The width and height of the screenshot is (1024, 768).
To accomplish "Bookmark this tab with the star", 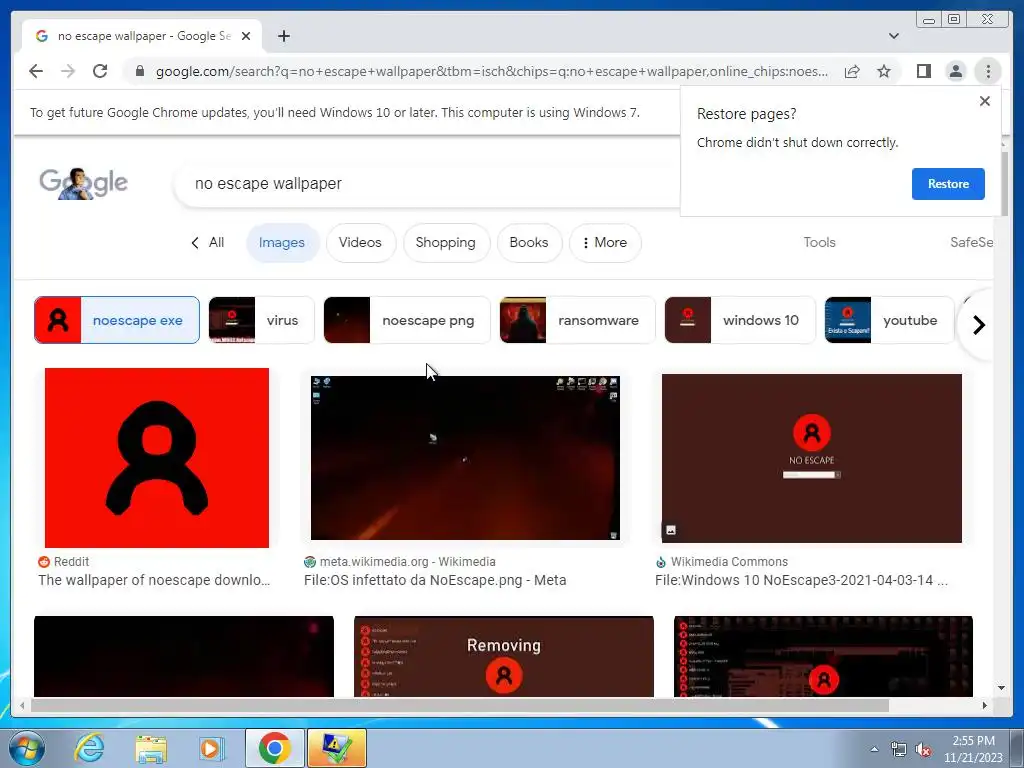I will [884, 71].
